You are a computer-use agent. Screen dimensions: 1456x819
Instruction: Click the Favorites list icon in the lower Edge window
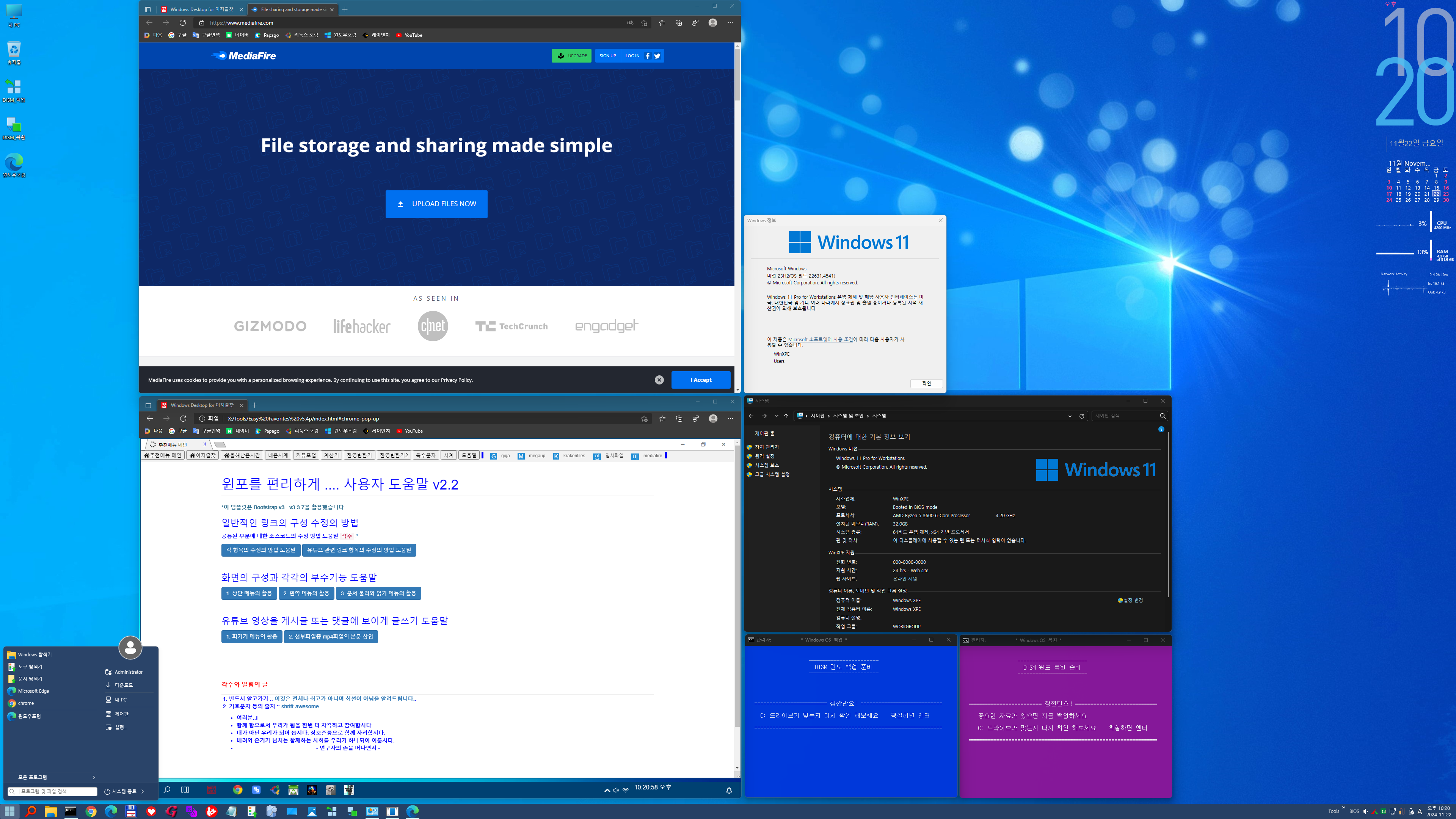(x=662, y=418)
